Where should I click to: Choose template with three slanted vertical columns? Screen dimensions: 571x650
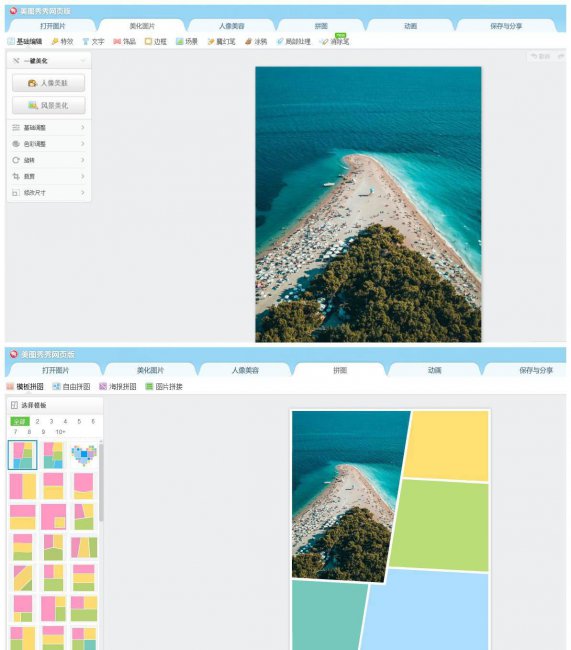84,547
